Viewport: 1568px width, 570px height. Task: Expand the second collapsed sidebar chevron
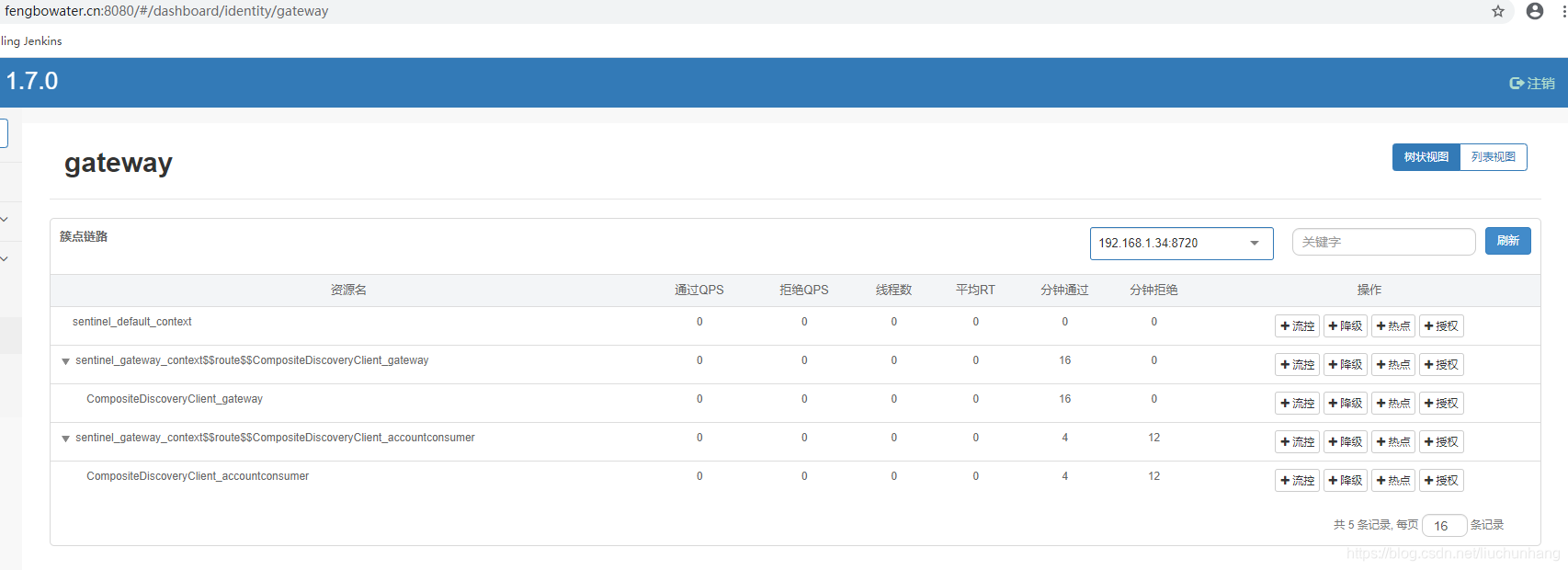(5, 258)
